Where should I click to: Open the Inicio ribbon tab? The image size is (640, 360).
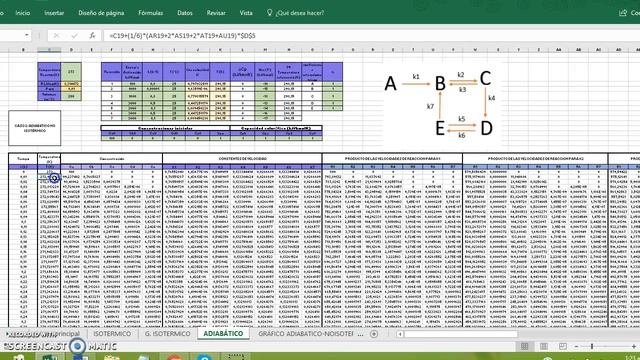pos(22,13)
